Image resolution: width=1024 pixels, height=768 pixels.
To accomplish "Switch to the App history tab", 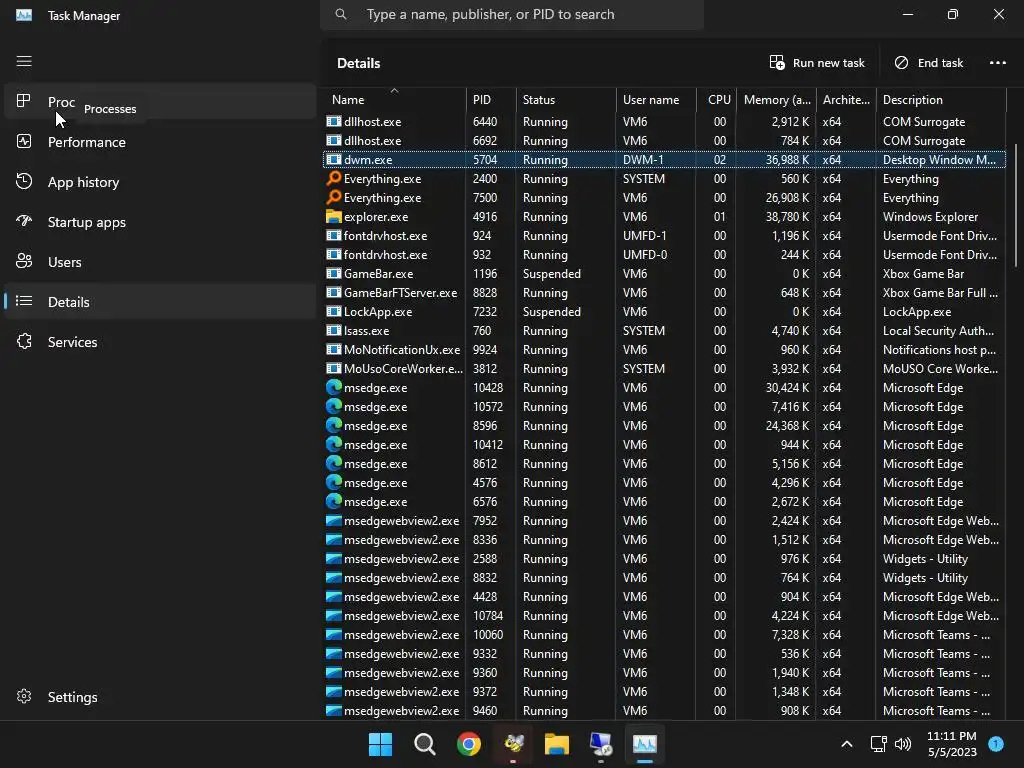I will click(x=160, y=182).
